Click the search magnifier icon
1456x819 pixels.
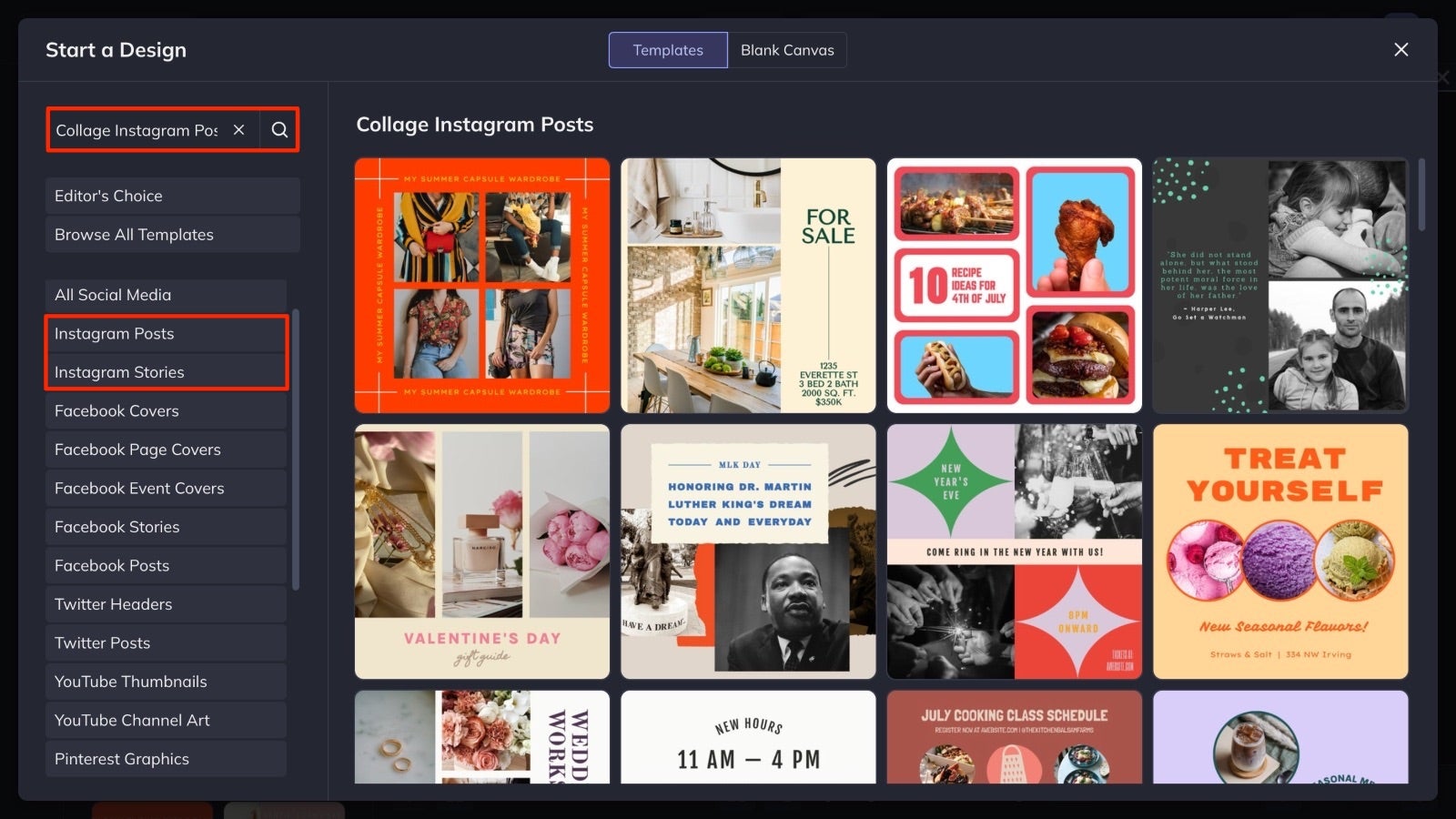(278, 130)
